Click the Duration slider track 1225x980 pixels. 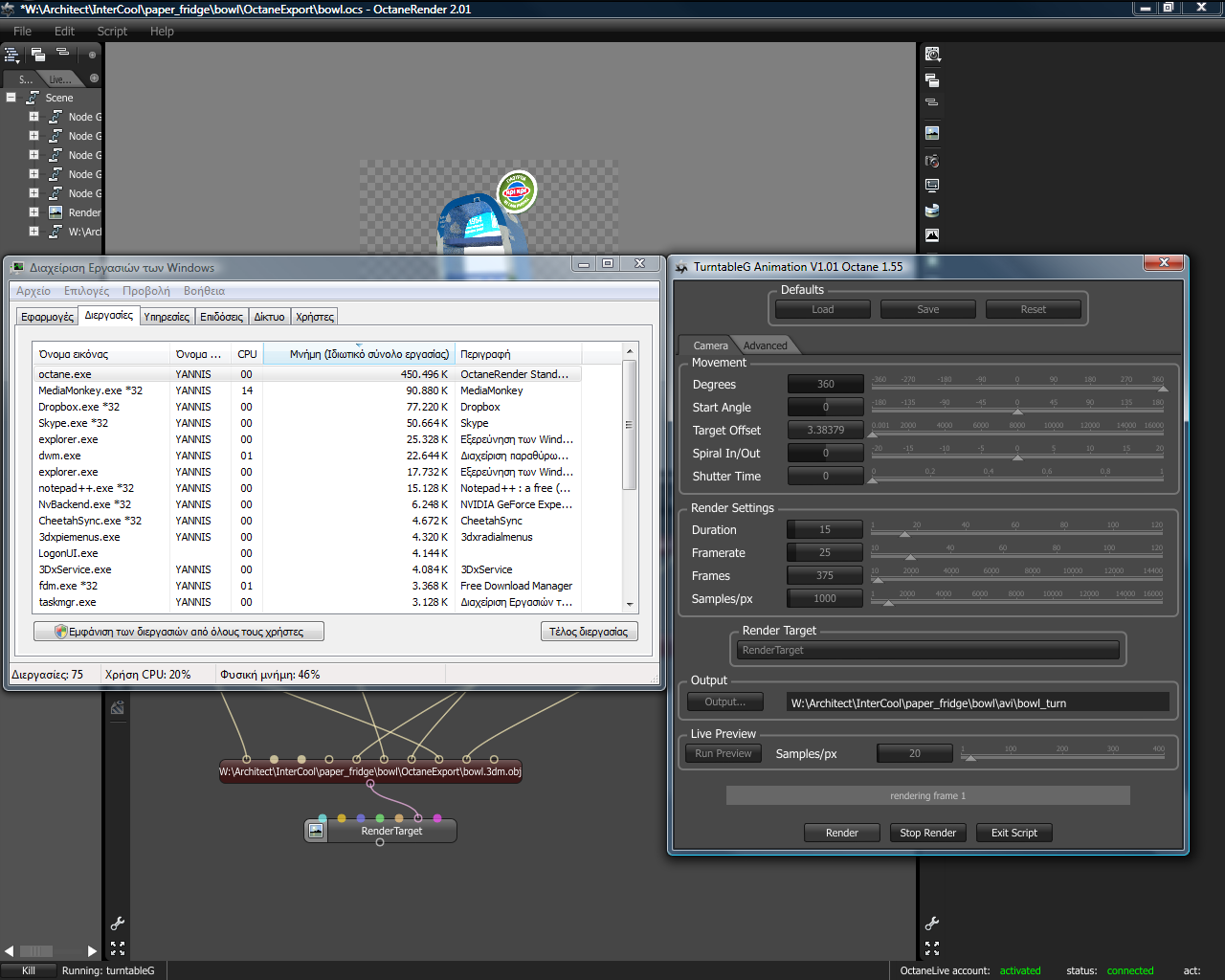1018,534
